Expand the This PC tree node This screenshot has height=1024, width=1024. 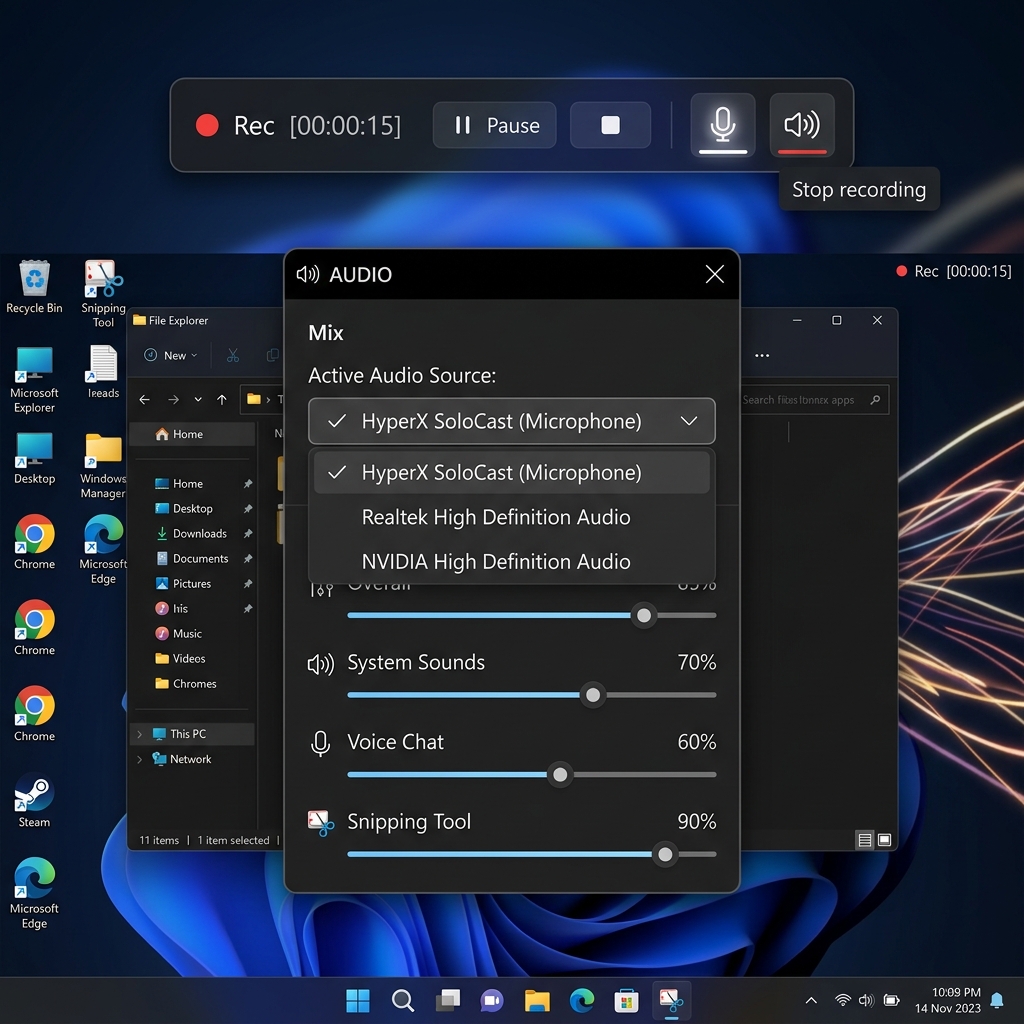(139, 734)
